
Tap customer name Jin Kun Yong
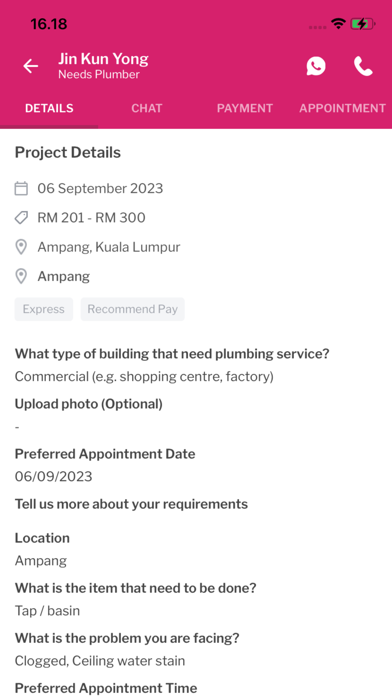pos(103,59)
